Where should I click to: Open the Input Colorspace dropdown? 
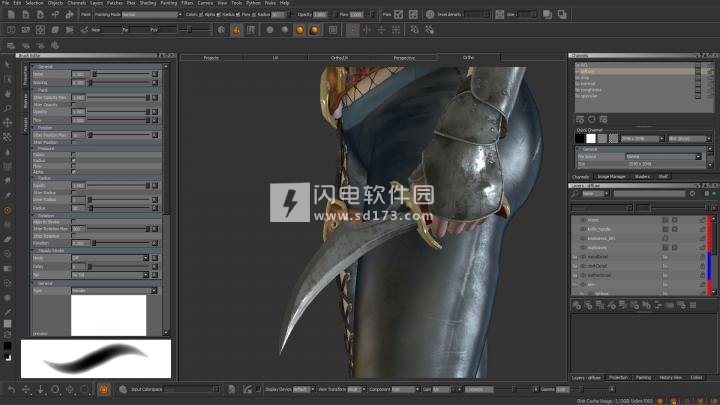191,389
